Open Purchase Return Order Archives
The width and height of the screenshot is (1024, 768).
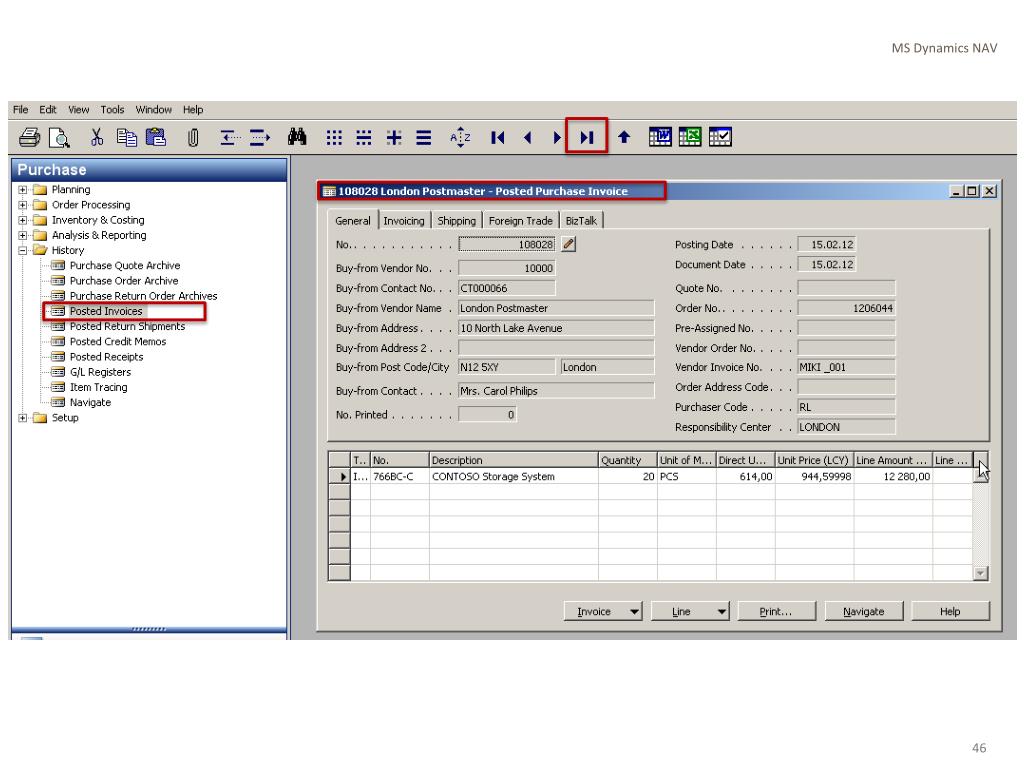(144, 296)
